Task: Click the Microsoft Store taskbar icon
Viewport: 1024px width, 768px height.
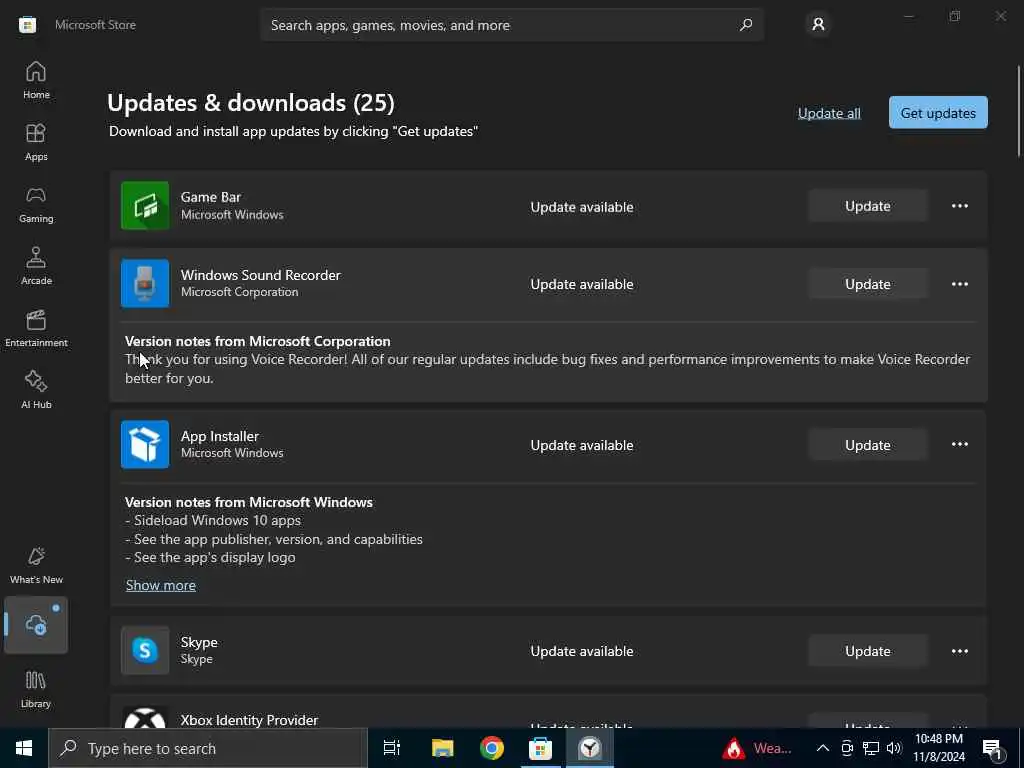Action: coord(540,748)
